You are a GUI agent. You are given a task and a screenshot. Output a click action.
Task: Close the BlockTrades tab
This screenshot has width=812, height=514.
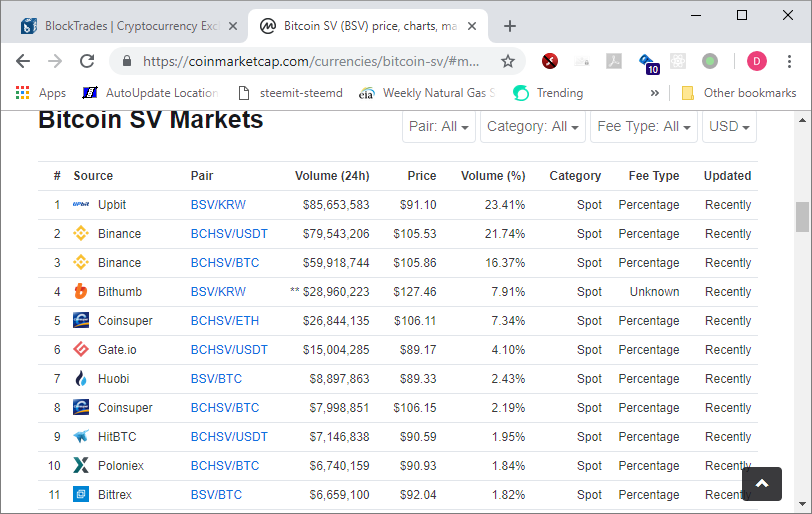tap(233, 26)
